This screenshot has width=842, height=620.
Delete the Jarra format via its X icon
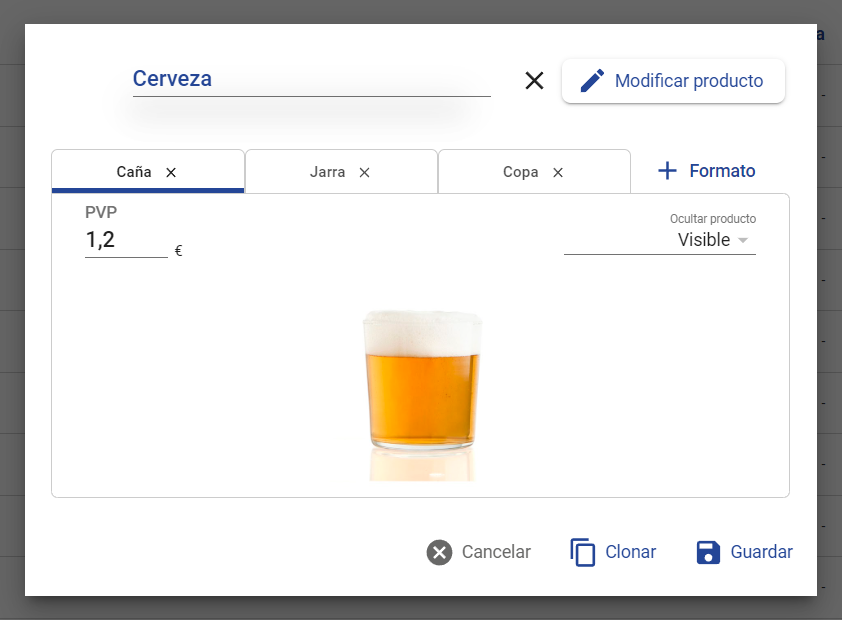pos(365,172)
